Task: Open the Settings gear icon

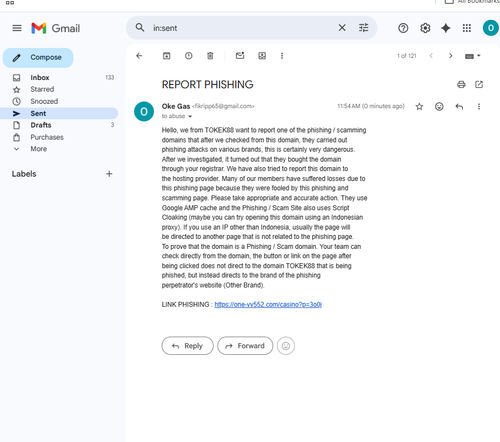Action: 425,28
